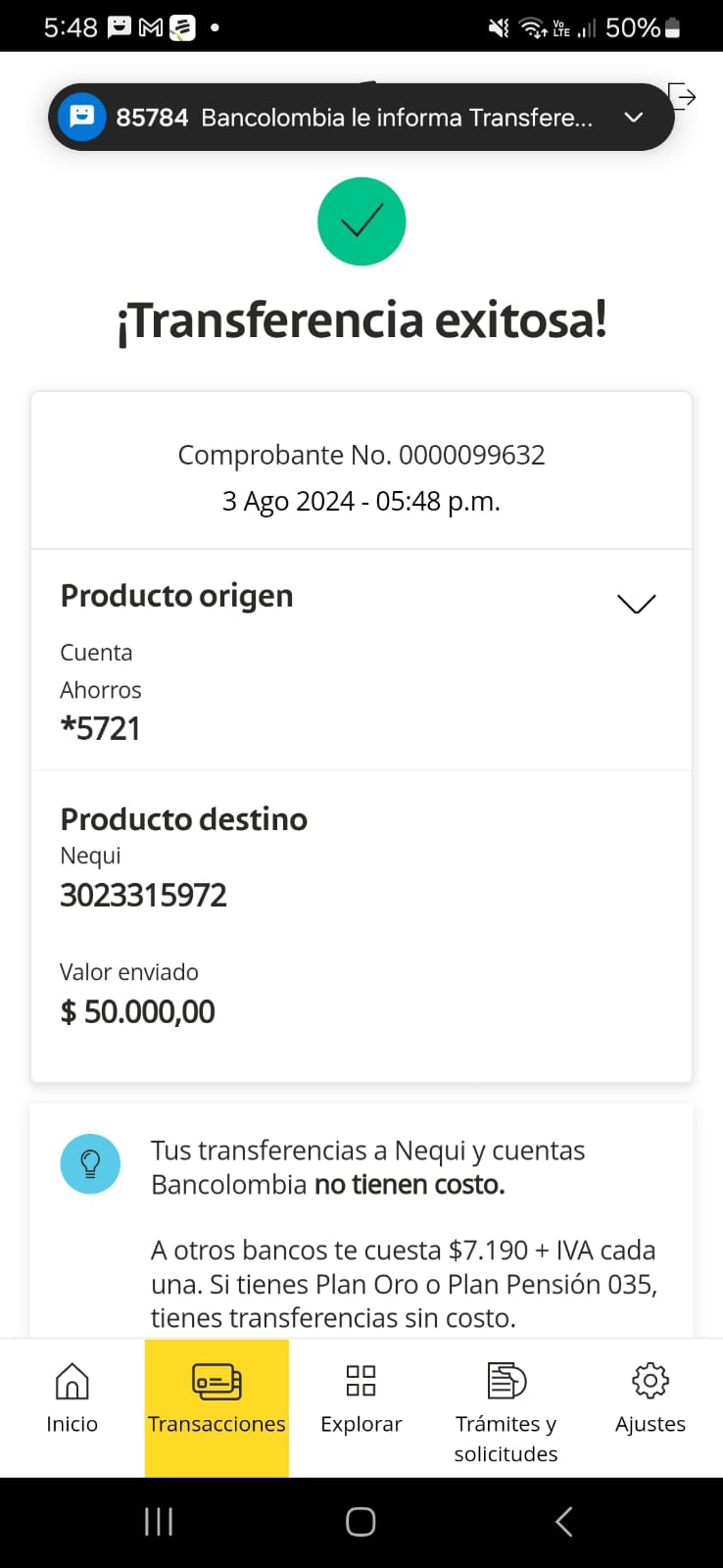
Task: Tap the logout exit icon
Action: click(682, 96)
